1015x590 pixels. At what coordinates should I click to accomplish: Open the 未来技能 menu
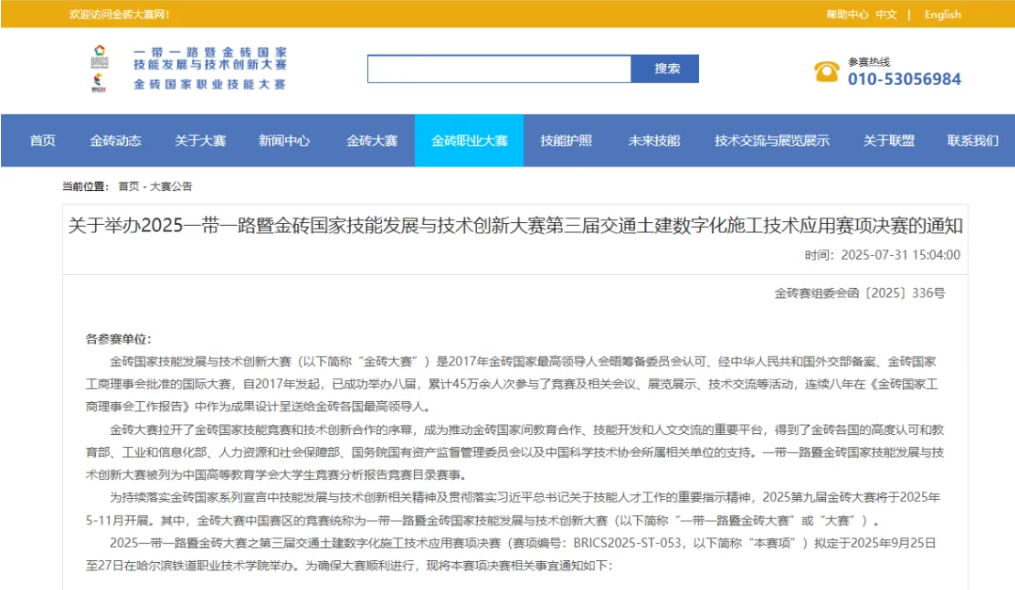653,140
